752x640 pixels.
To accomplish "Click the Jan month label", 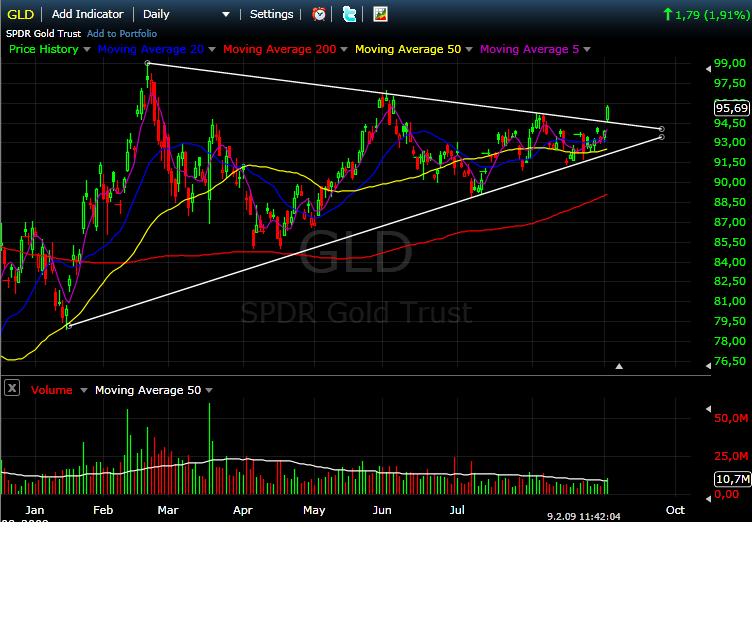I will pyautogui.click(x=35, y=510).
